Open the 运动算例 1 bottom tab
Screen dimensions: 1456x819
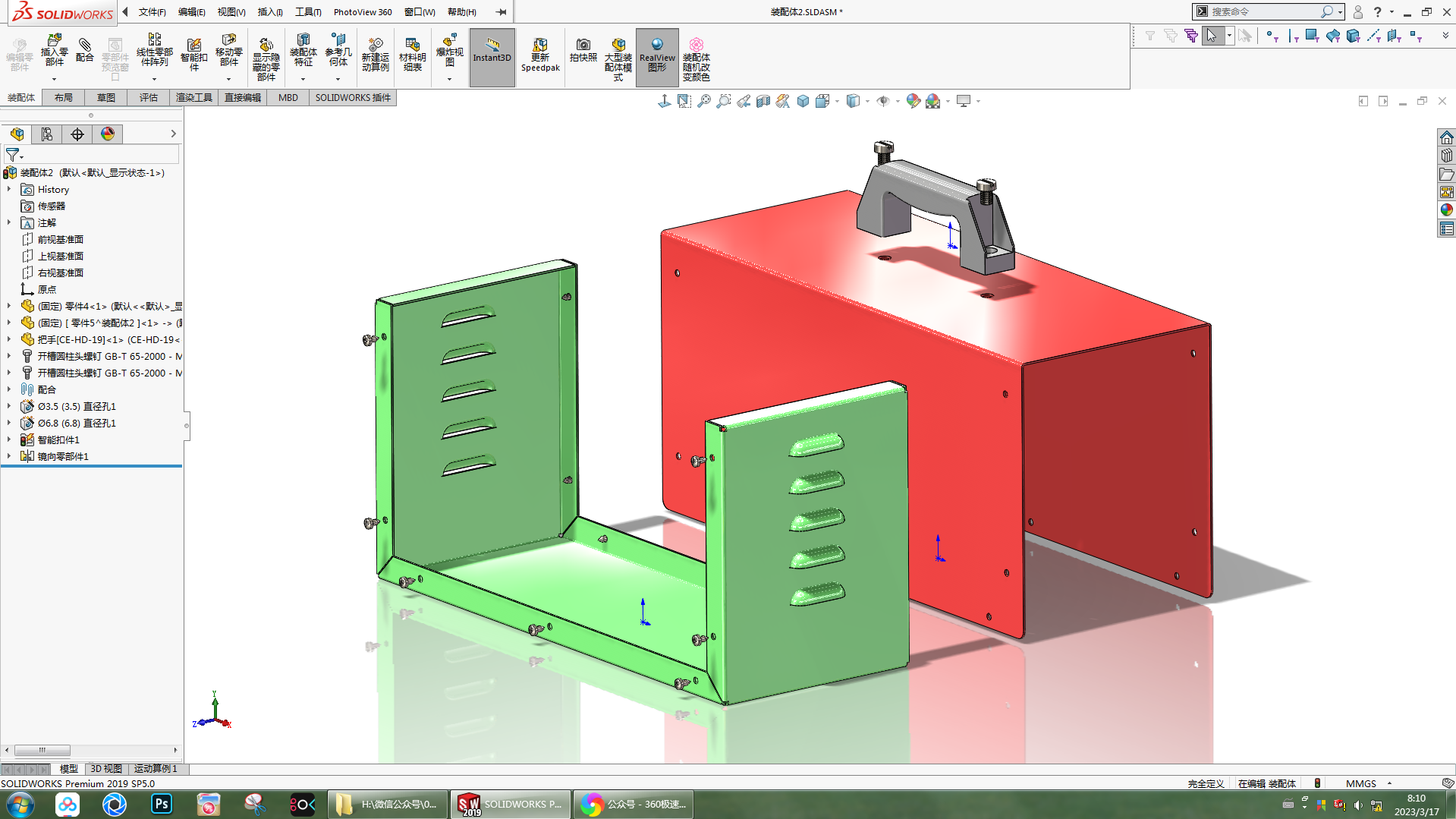click(x=156, y=769)
